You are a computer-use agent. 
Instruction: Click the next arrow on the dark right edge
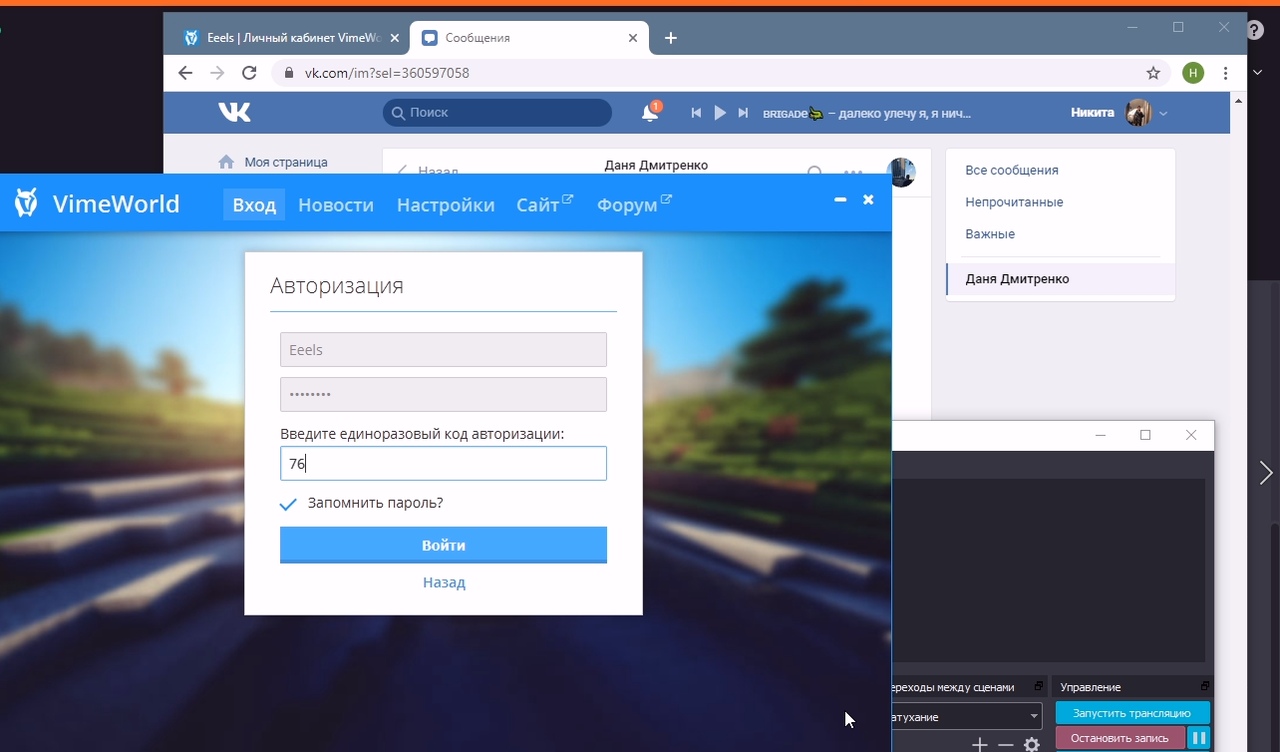pyautogui.click(x=1266, y=472)
